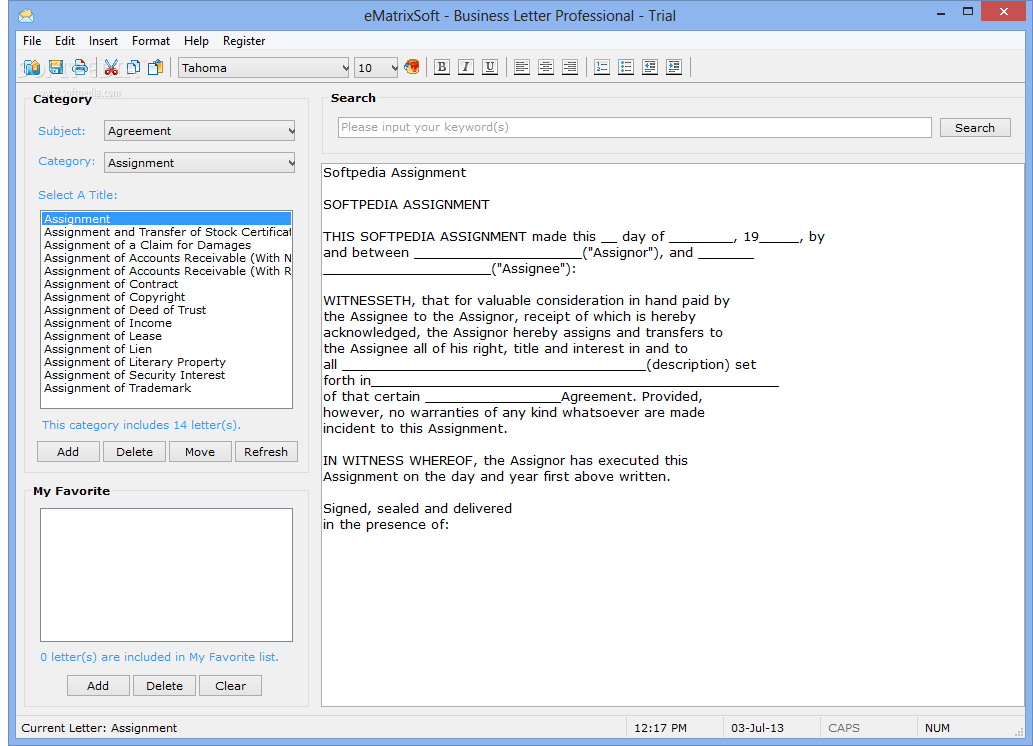Toggle Underline formatting
Image resolution: width=1033 pixels, height=746 pixels.
tap(489, 67)
